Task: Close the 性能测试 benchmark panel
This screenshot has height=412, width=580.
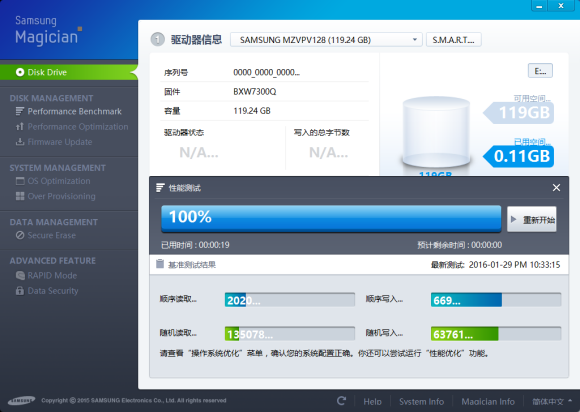Action: click(x=556, y=188)
